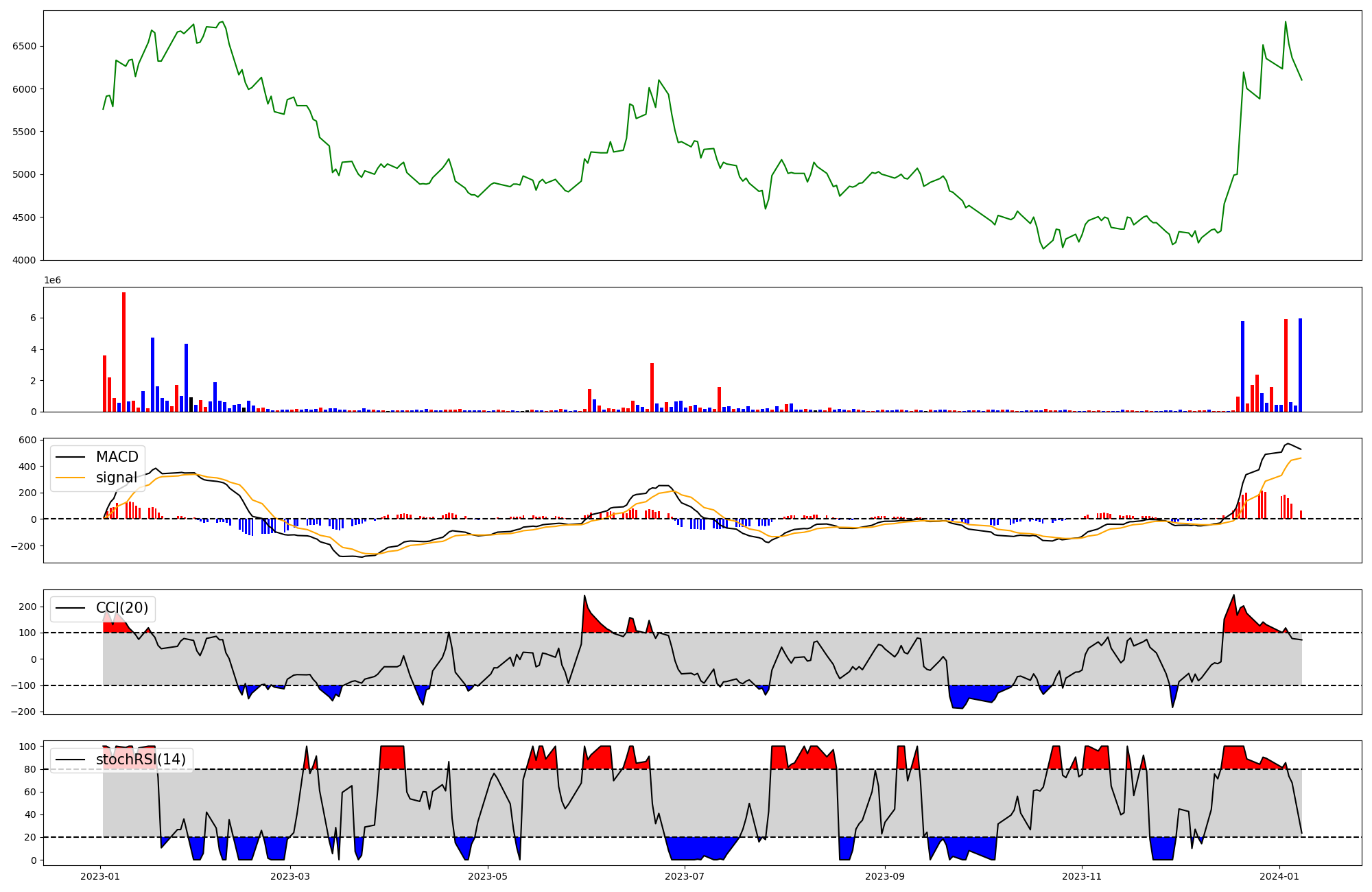The image size is (1372, 892).
Task: Click the 2023-01 date axis label
Action: pos(101,876)
